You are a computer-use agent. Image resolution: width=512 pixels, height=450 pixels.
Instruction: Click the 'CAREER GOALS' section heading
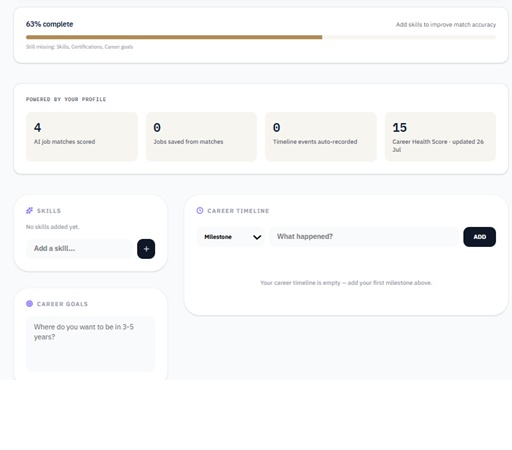tap(62, 304)
